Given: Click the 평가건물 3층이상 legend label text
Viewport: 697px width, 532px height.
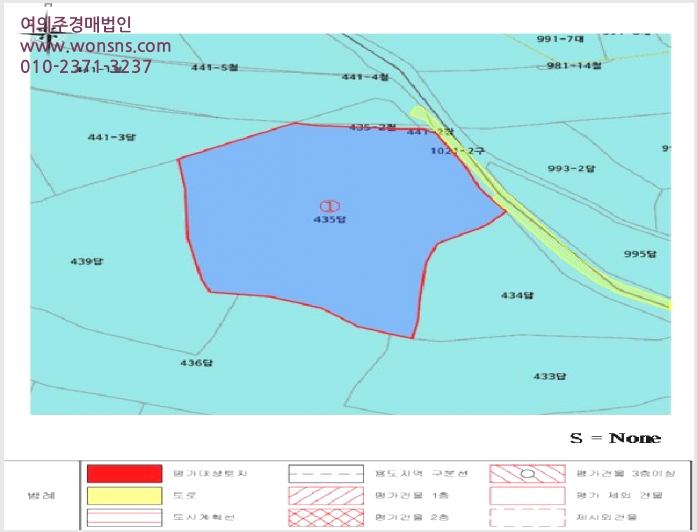Looking at the screenshot, I should (626, 474).
